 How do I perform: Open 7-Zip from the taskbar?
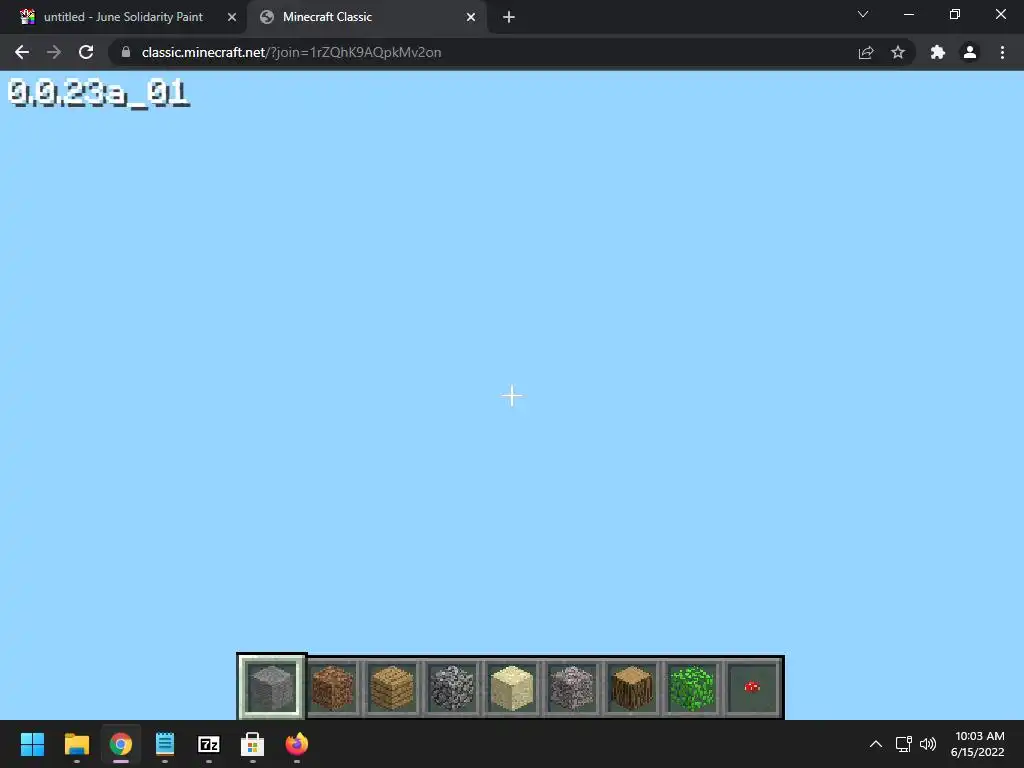tap(209, 744)
